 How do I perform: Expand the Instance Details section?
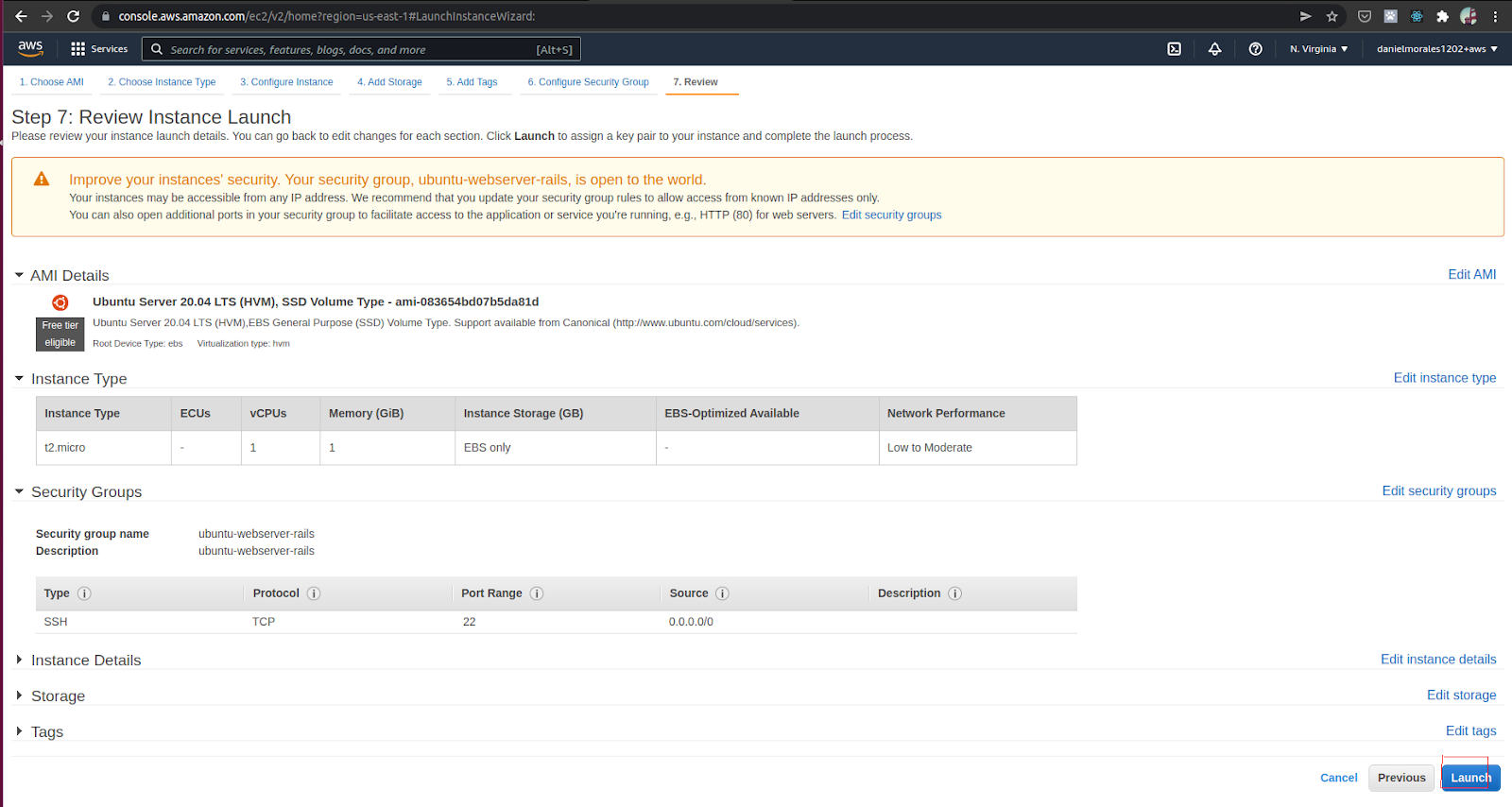(x=19, y=660)
